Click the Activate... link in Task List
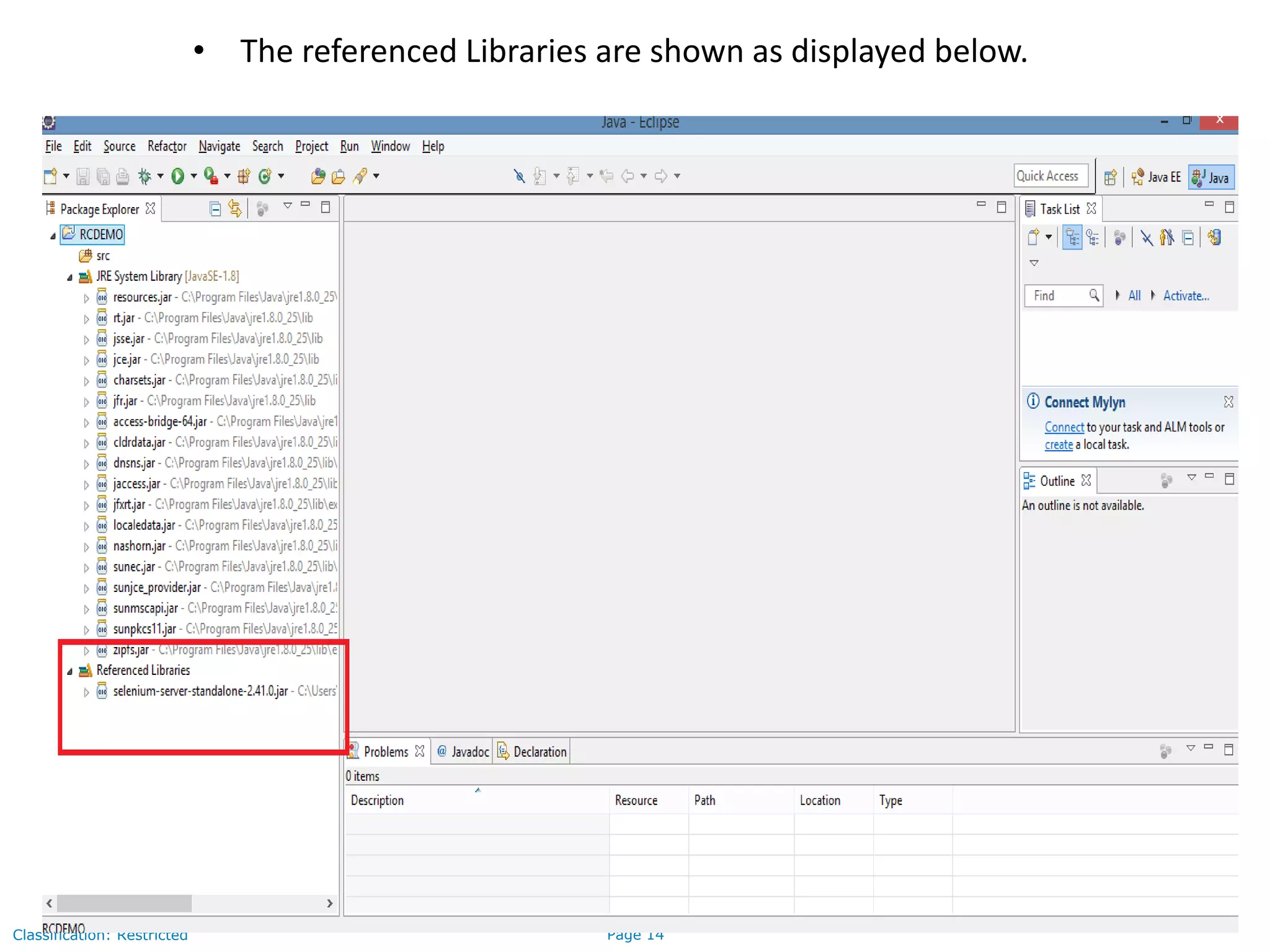Image resolution: width=1270 pixels, height=952 pixels. pos(1186,296)
